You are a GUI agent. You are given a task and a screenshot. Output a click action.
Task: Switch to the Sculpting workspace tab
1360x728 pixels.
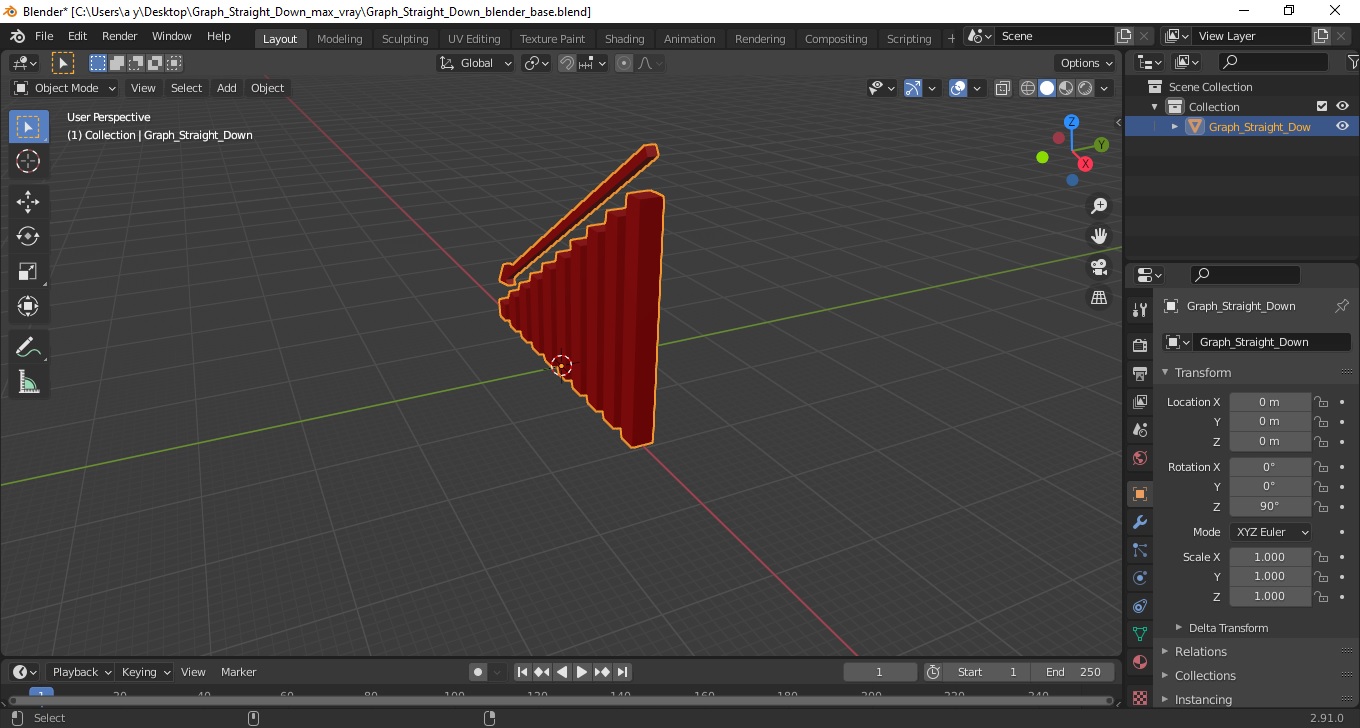pos(405,39)
